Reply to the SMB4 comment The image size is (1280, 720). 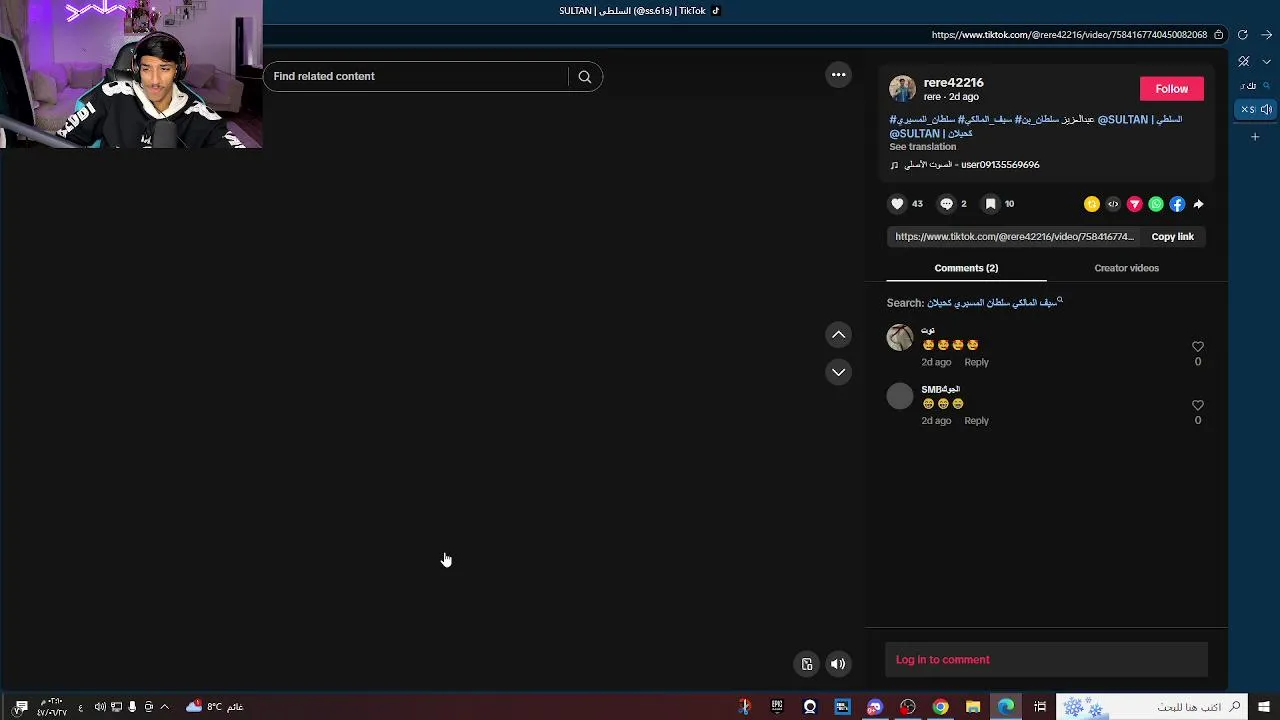tap(976, 421)
